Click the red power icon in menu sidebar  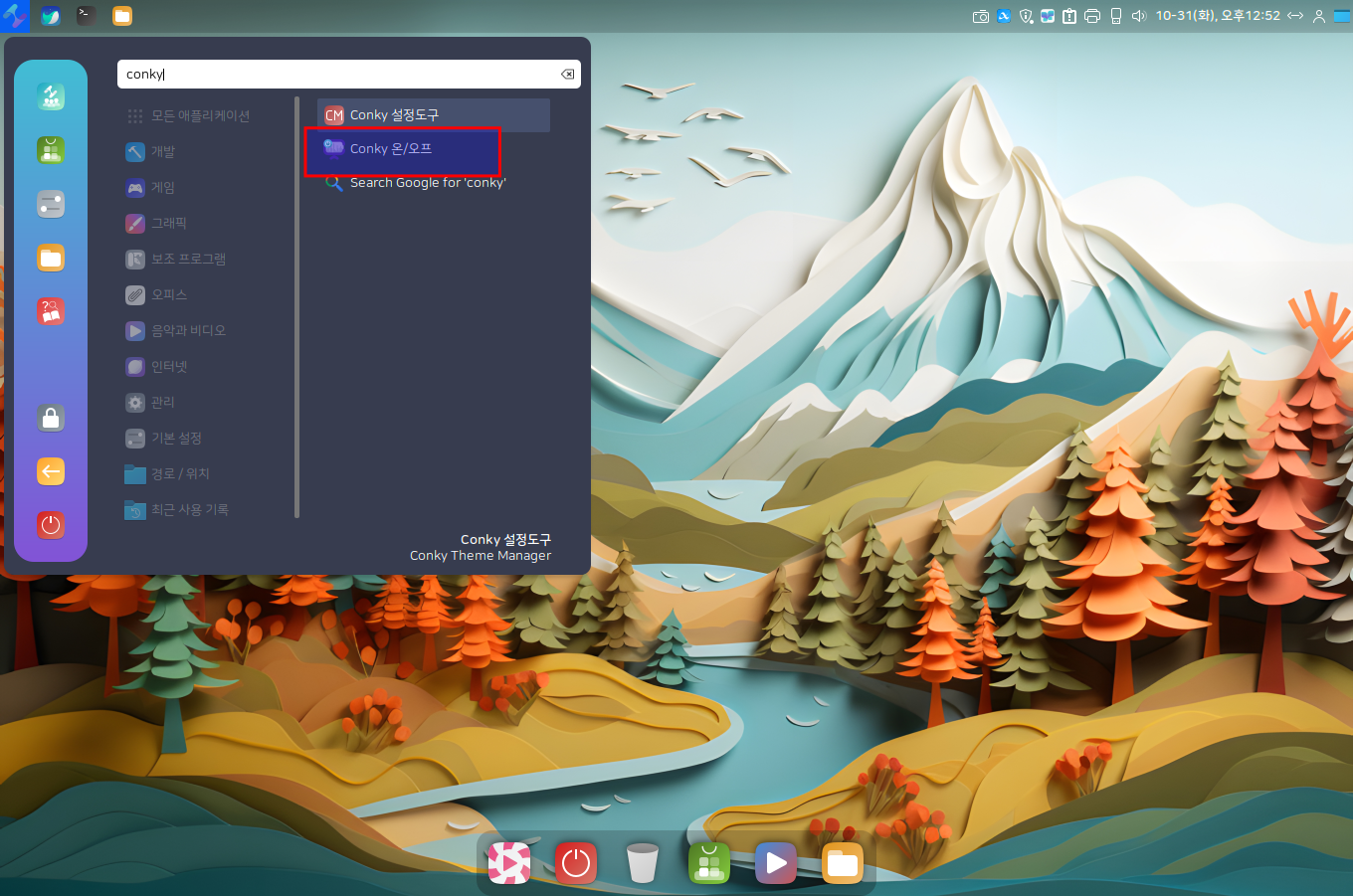tap(51, 525)
